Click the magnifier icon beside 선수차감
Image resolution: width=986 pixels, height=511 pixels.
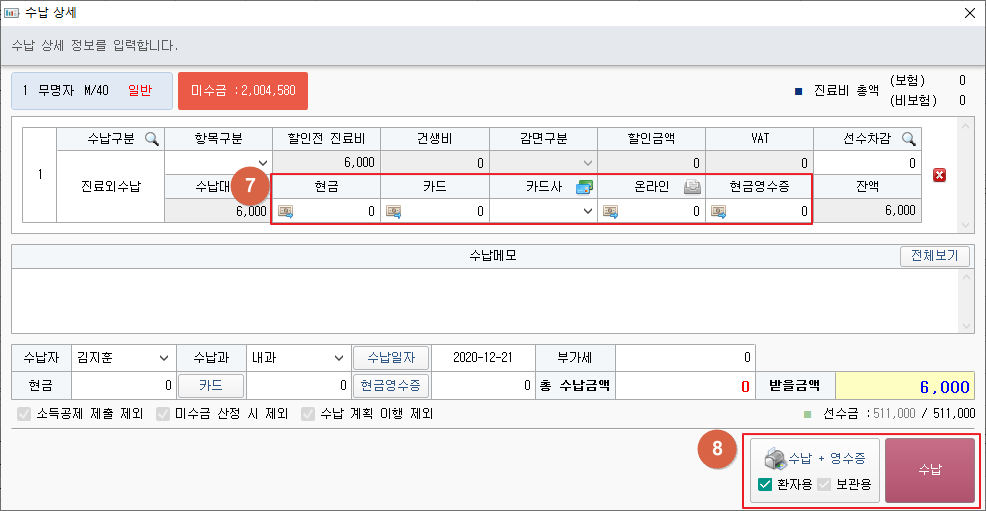(908, 138)
